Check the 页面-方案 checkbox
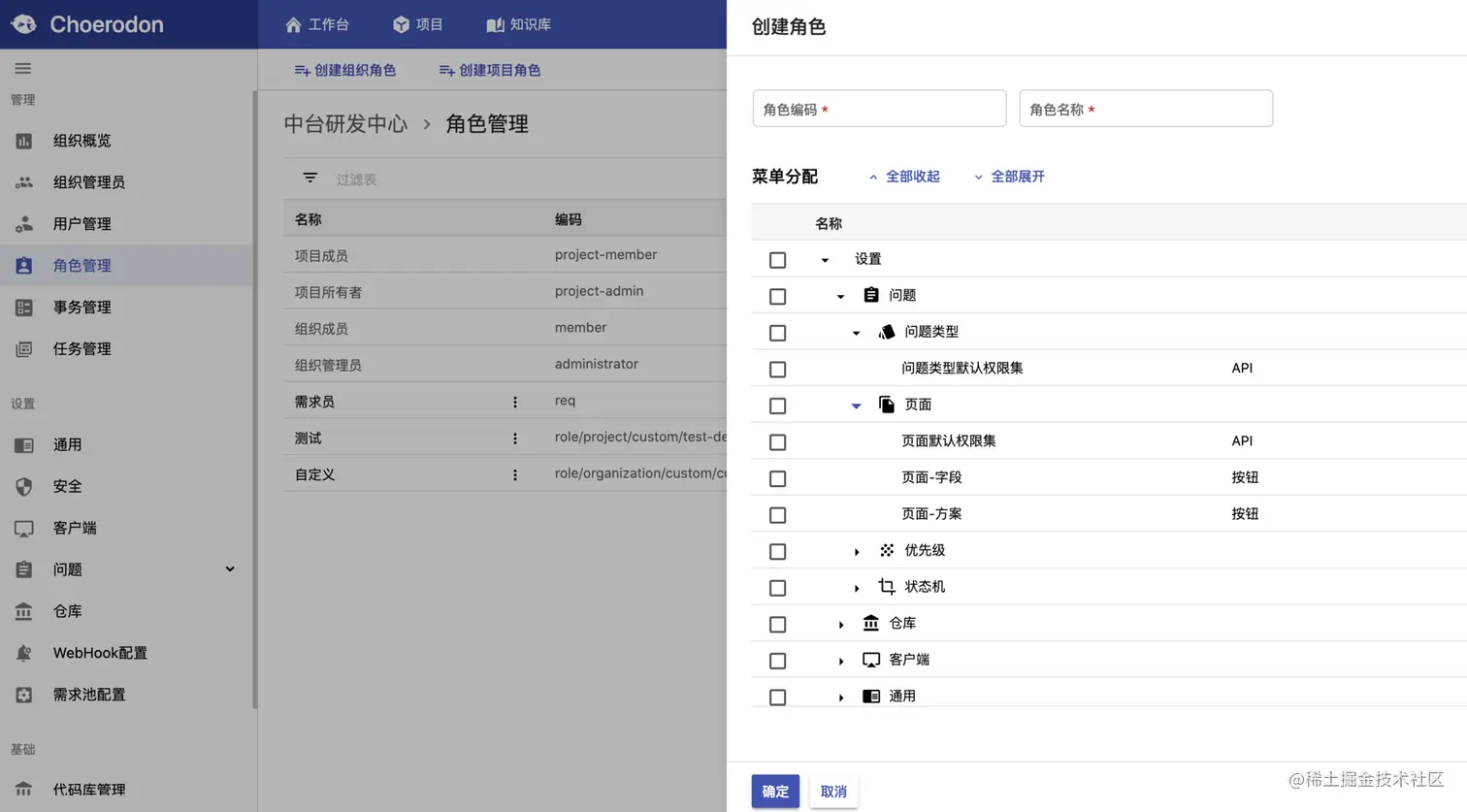The image size is (1467, 812). 777,515
